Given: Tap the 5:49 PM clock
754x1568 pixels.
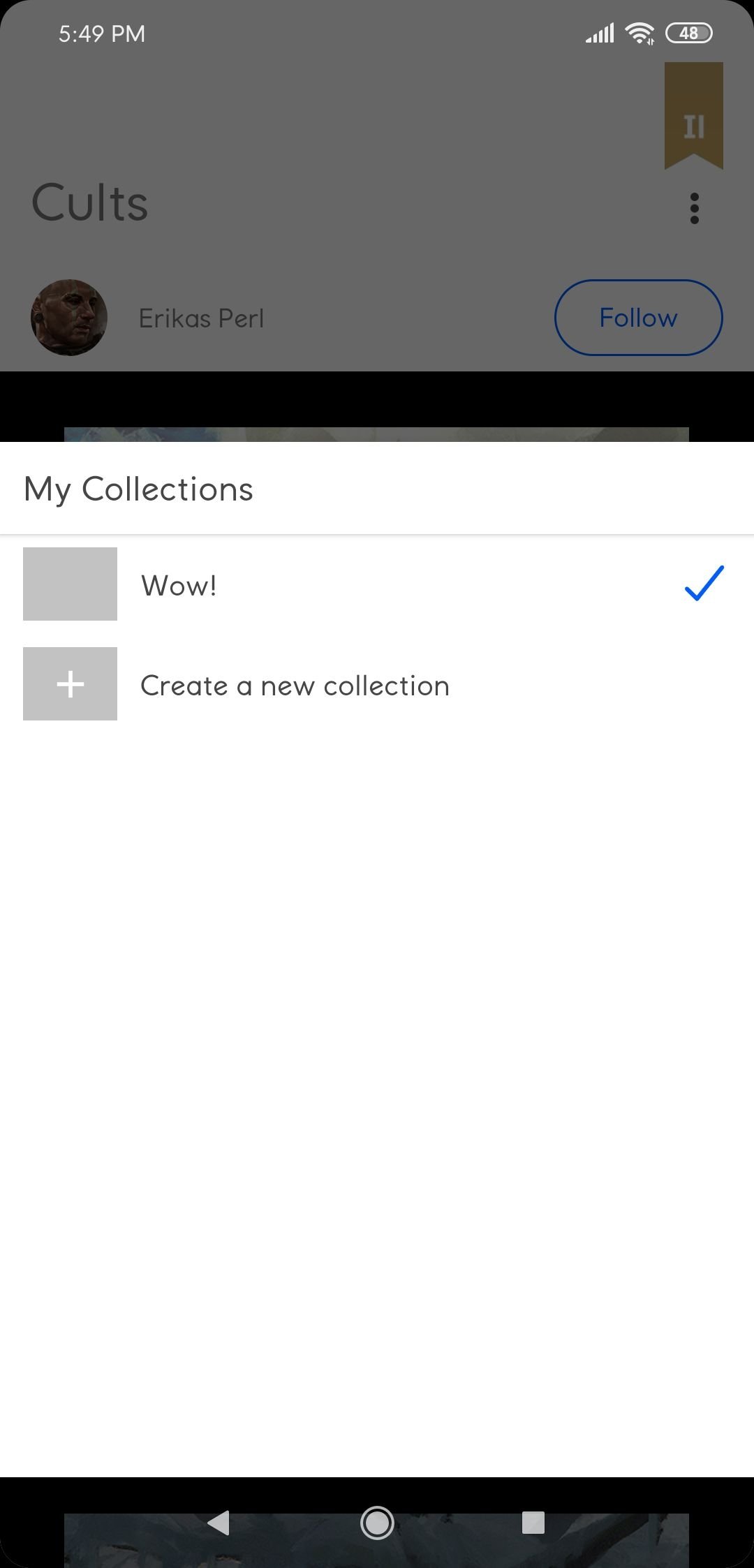Looking at the screenshot, I should (102, 34).
